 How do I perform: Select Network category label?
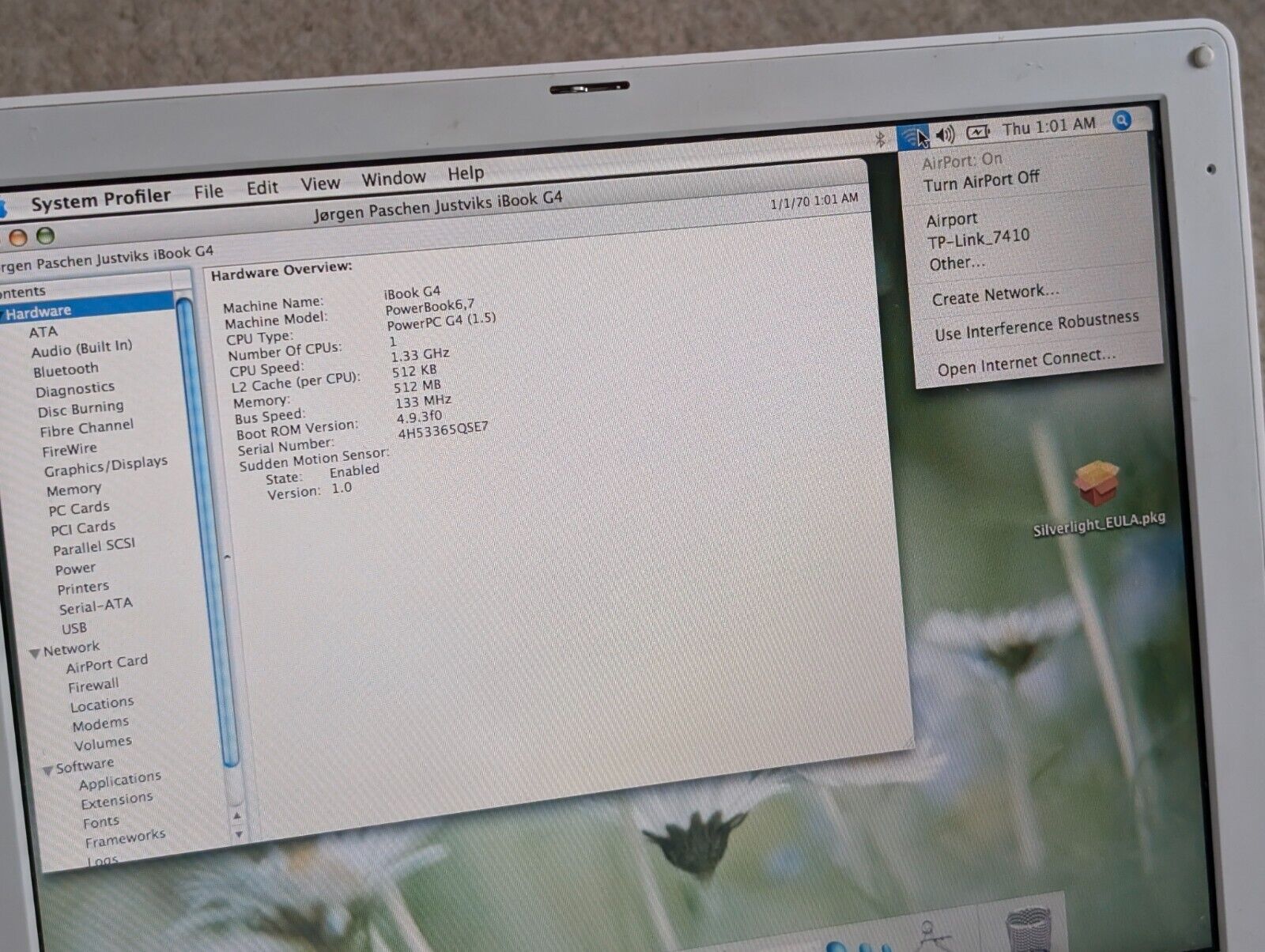pos(71,649)
